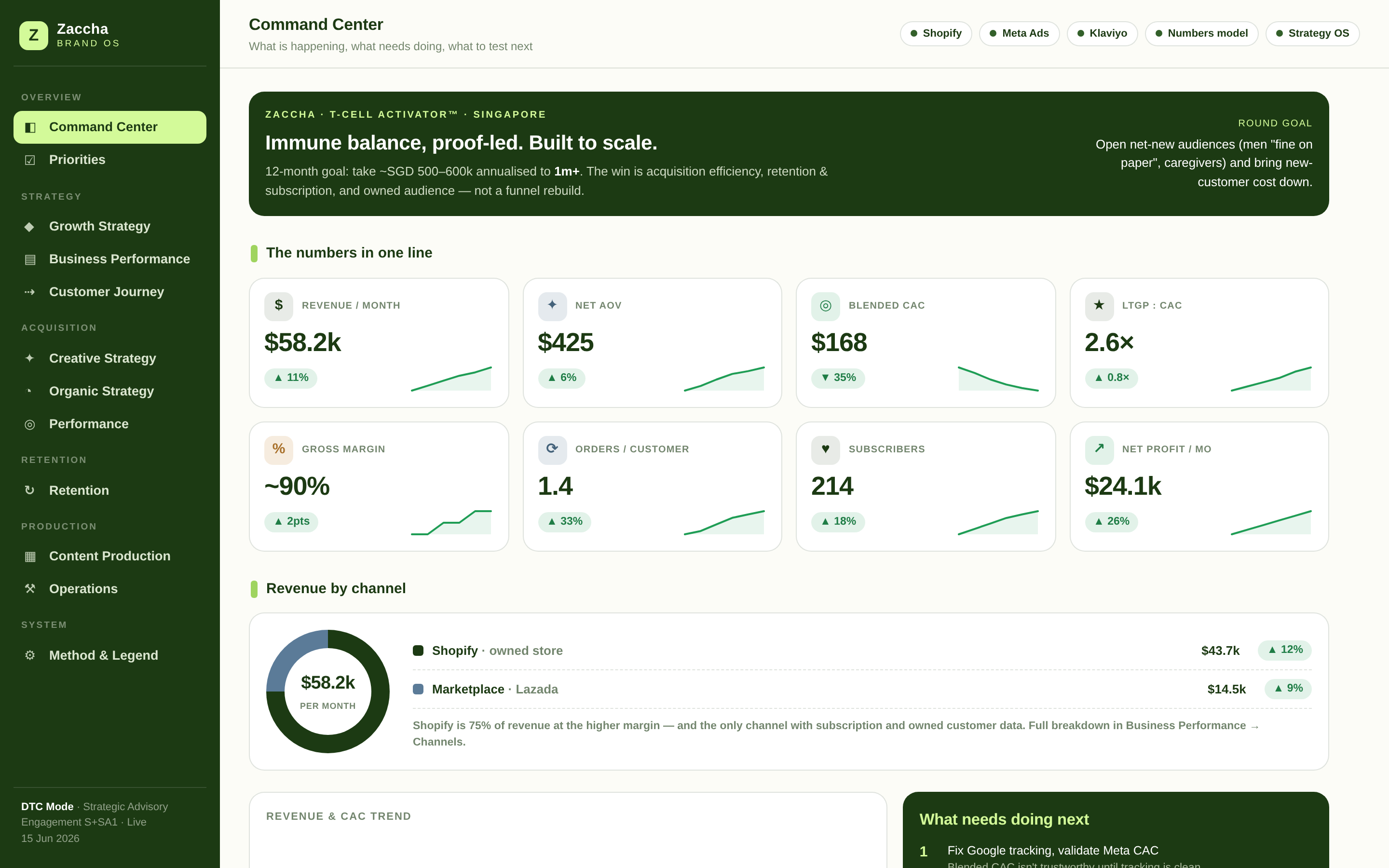The width and height of the screenshot is (1389, 868).
Task: Click the percent icon on Gross Margin card
Action: [x=278, y=449]
